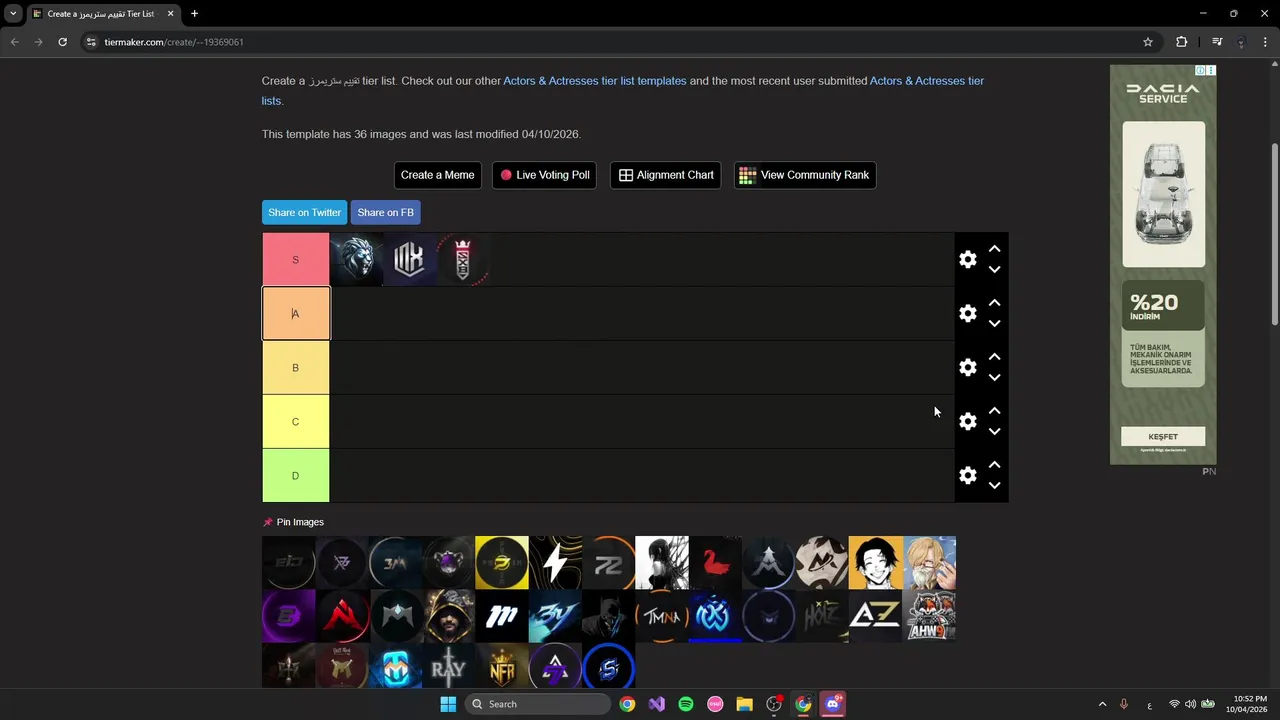Pick the blonde anime character image

929,563
